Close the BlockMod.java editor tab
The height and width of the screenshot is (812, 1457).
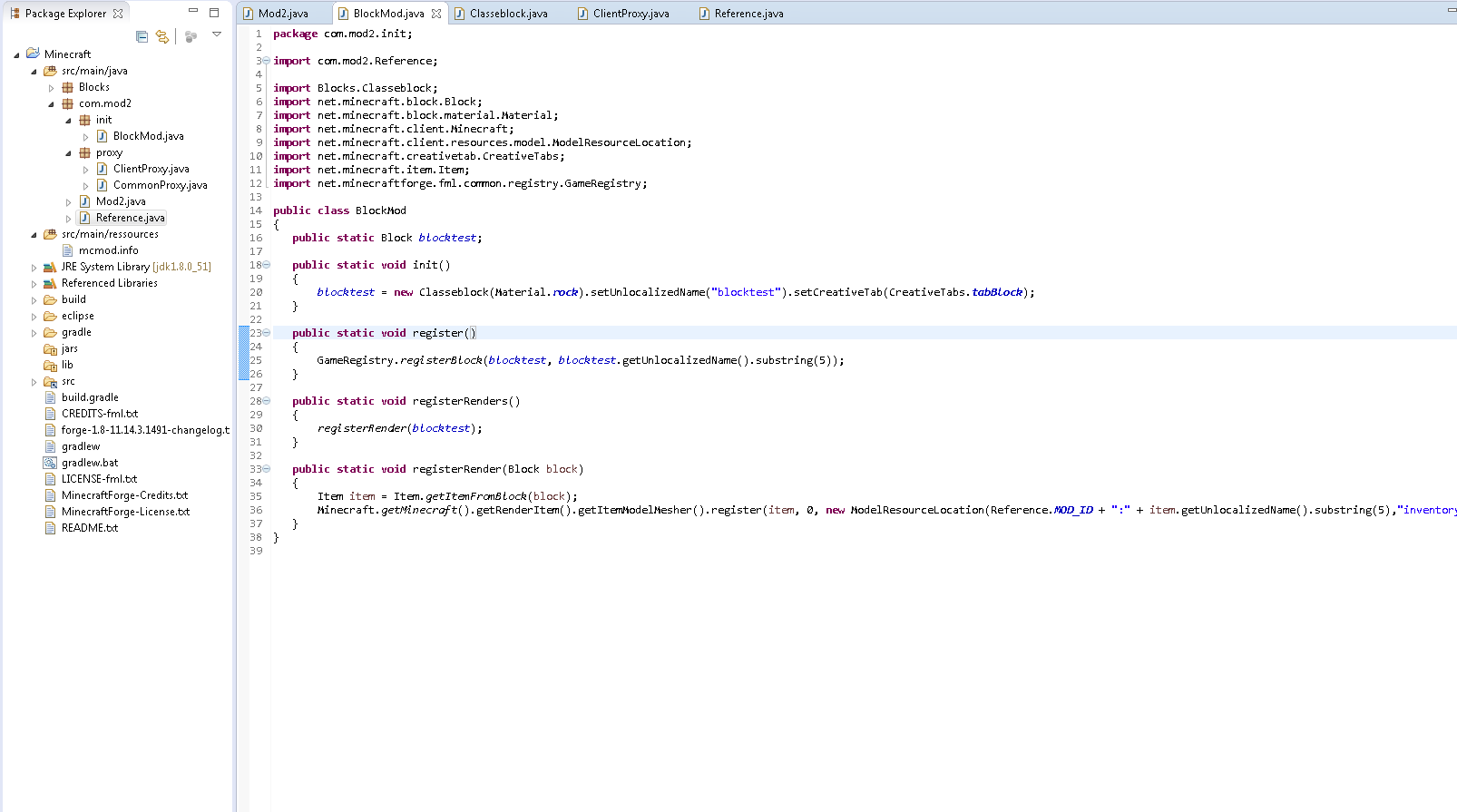click(436, 14)
